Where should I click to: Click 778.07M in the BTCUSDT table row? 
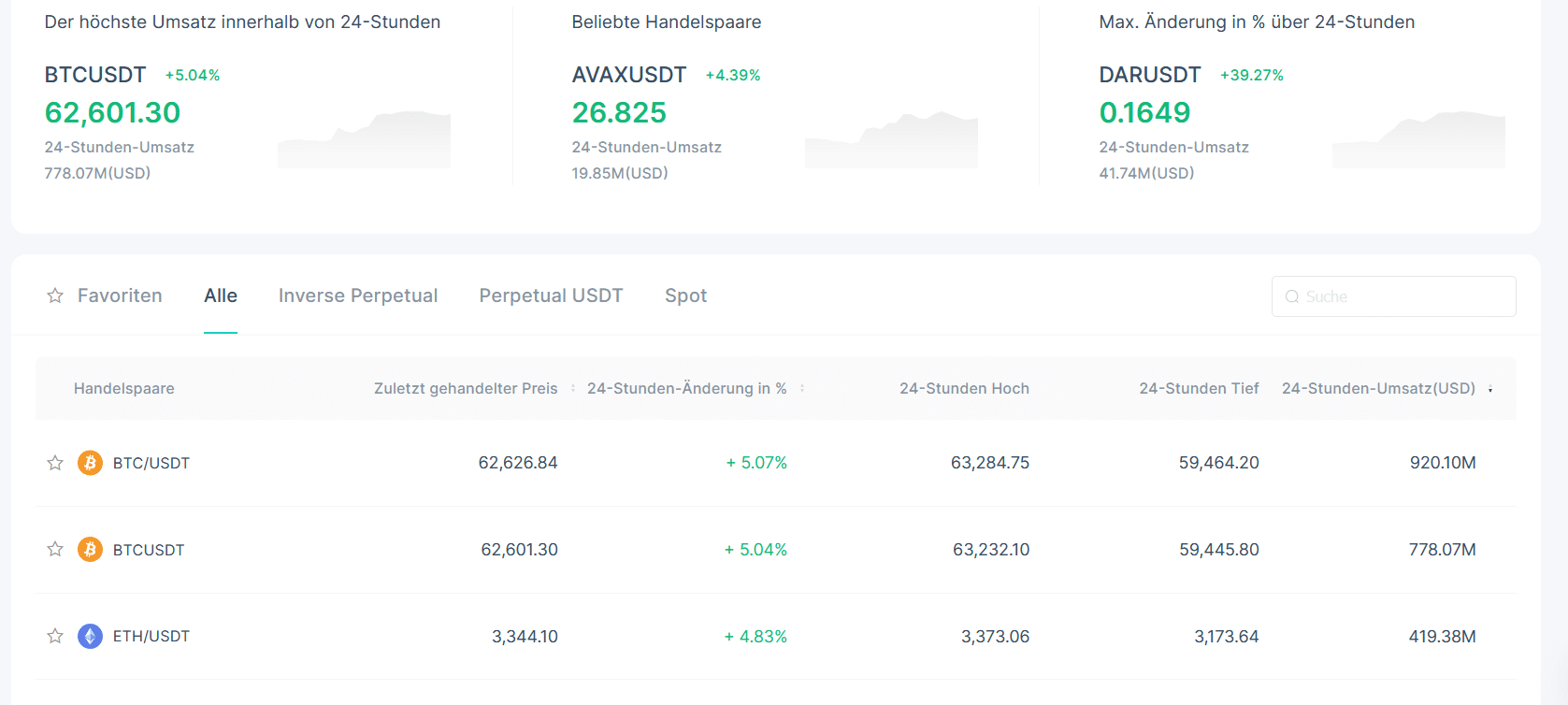tap(1443, 550)
